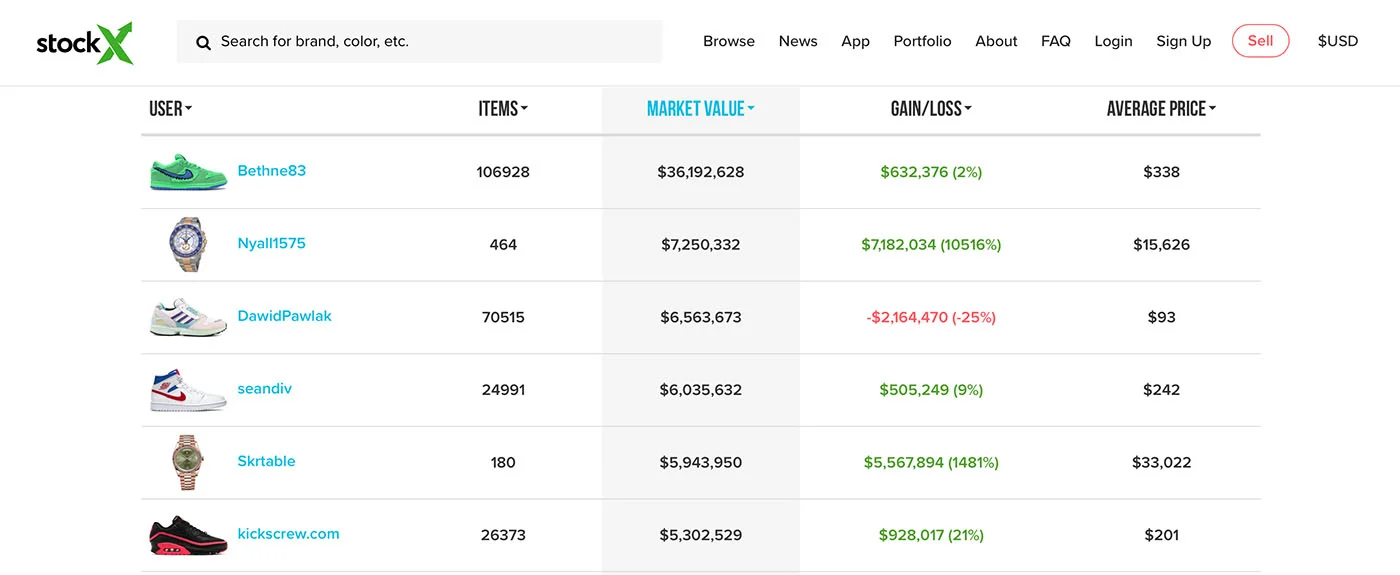
Task: Change currency via $USD selector
Action: (1337, 41)
